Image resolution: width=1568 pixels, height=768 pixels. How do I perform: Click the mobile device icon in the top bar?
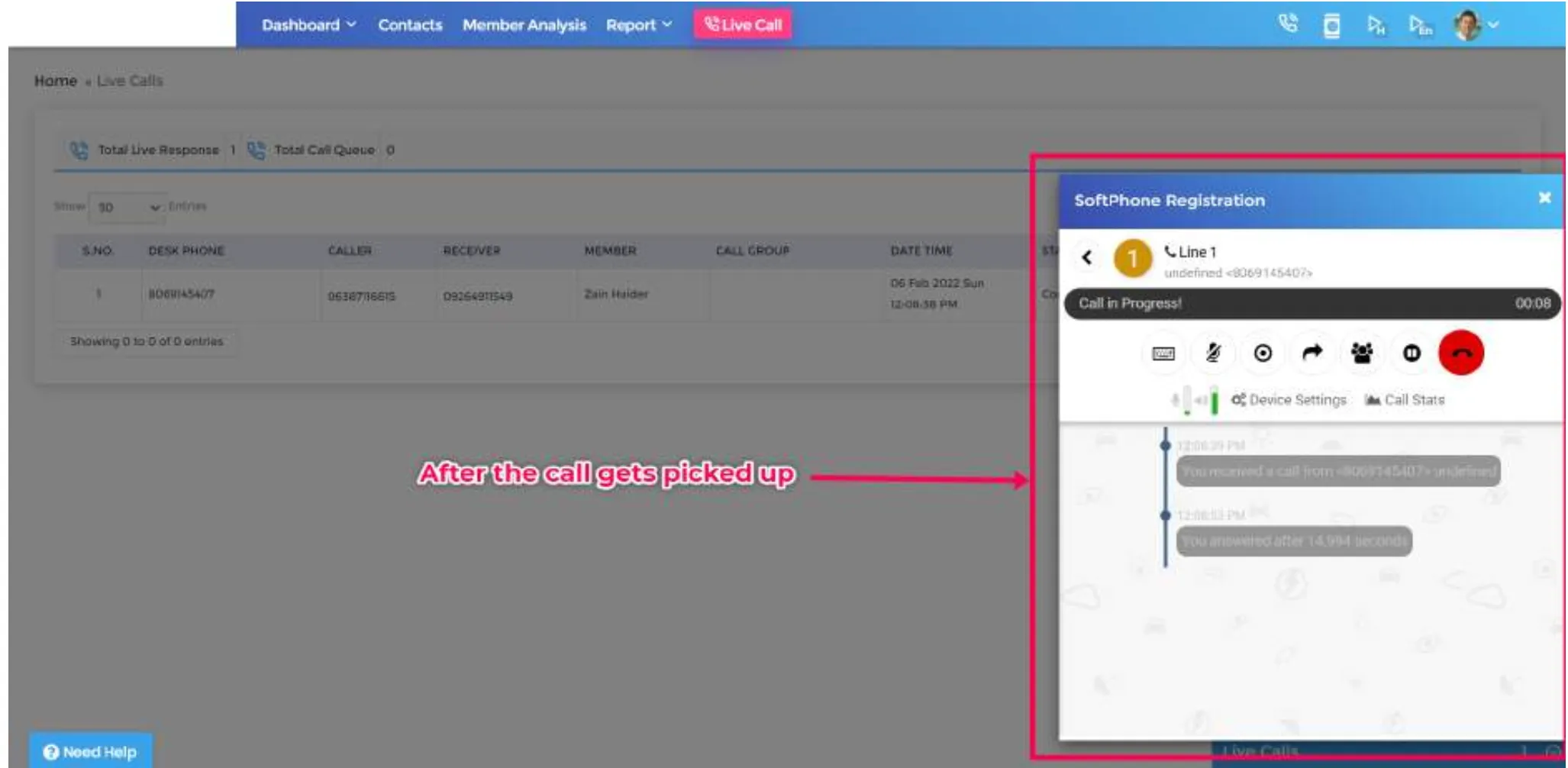tap(1331, 25)
